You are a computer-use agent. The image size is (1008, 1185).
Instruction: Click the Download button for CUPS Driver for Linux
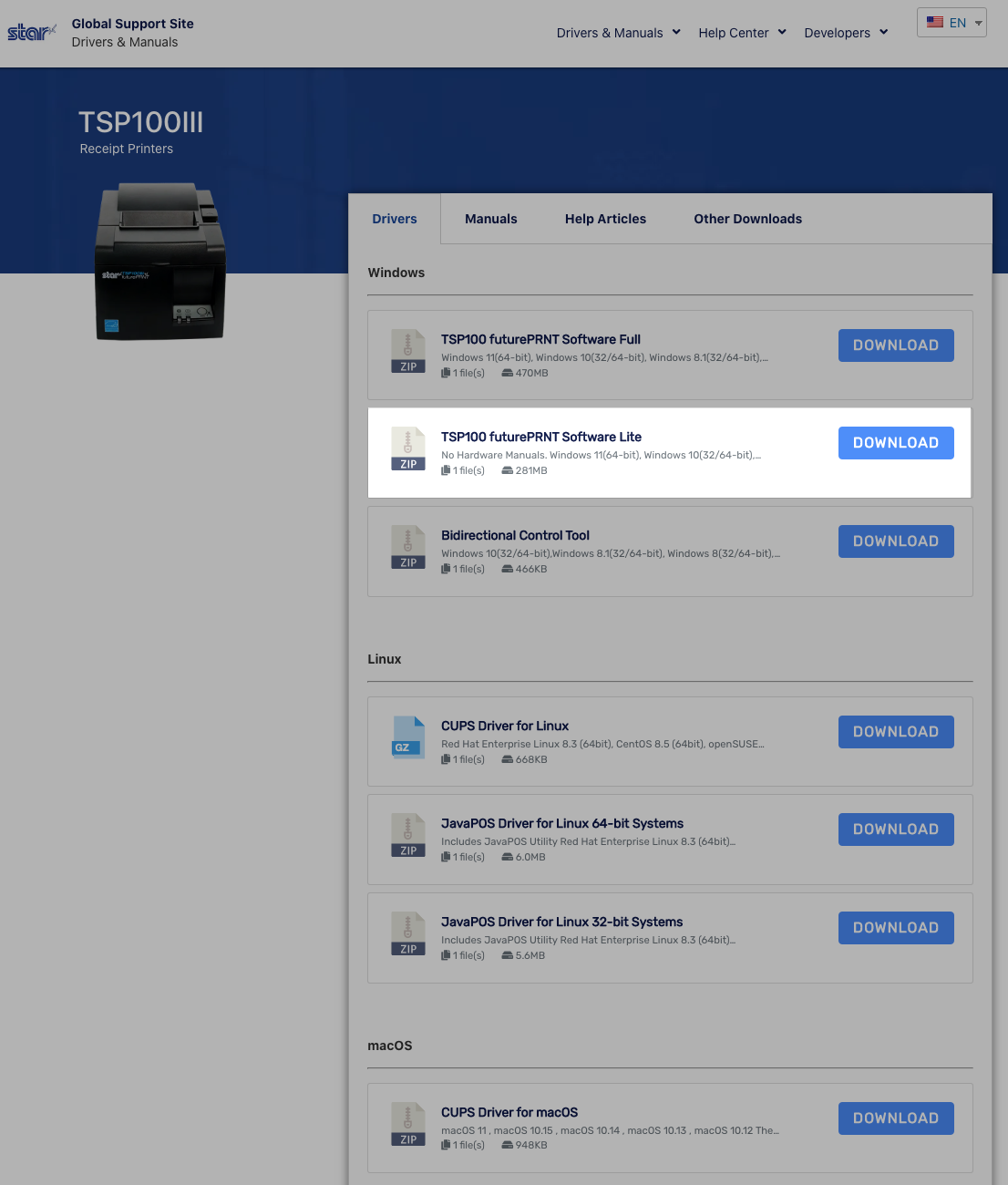pyautogui.click(x=895, y=731)
